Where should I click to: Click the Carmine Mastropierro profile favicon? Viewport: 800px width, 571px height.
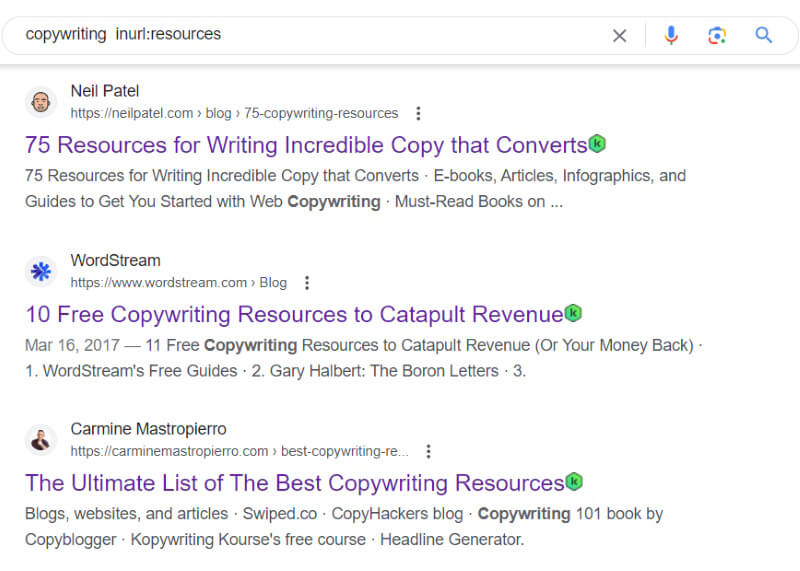click(41, 440)
